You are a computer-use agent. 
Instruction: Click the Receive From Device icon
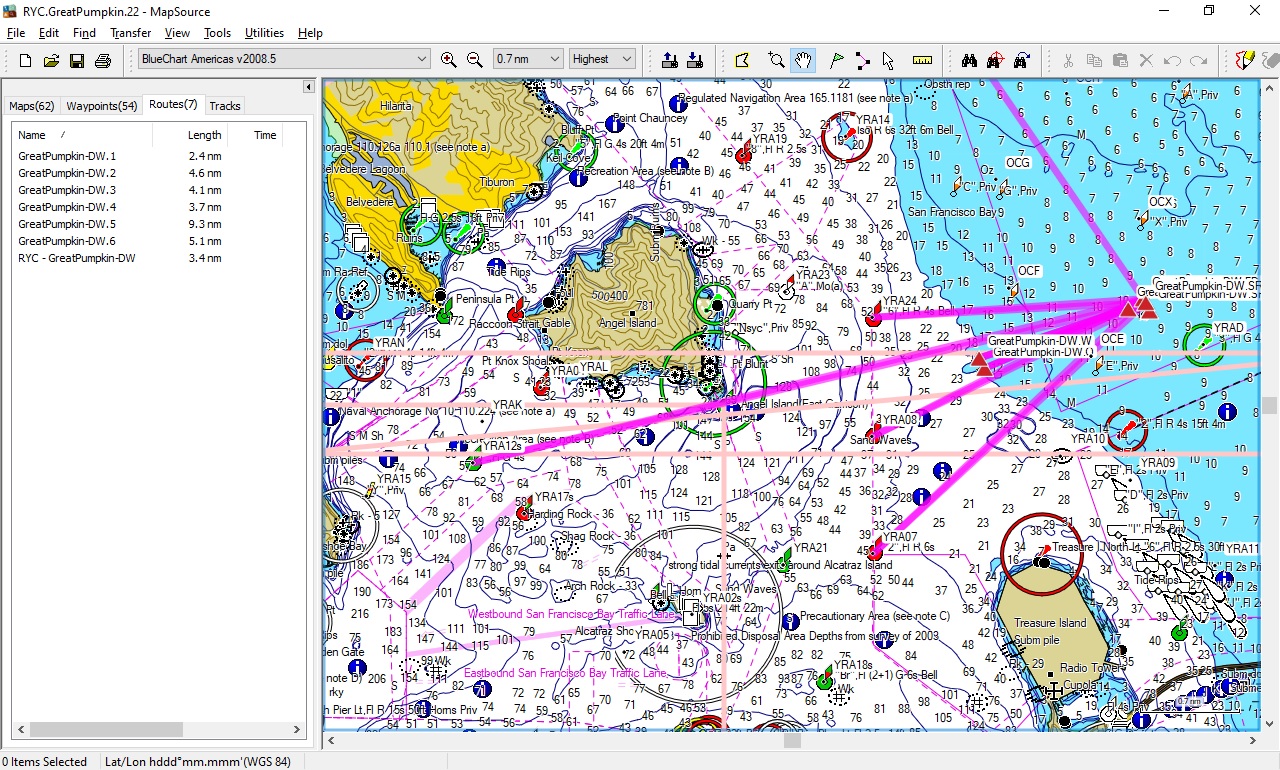695,60
